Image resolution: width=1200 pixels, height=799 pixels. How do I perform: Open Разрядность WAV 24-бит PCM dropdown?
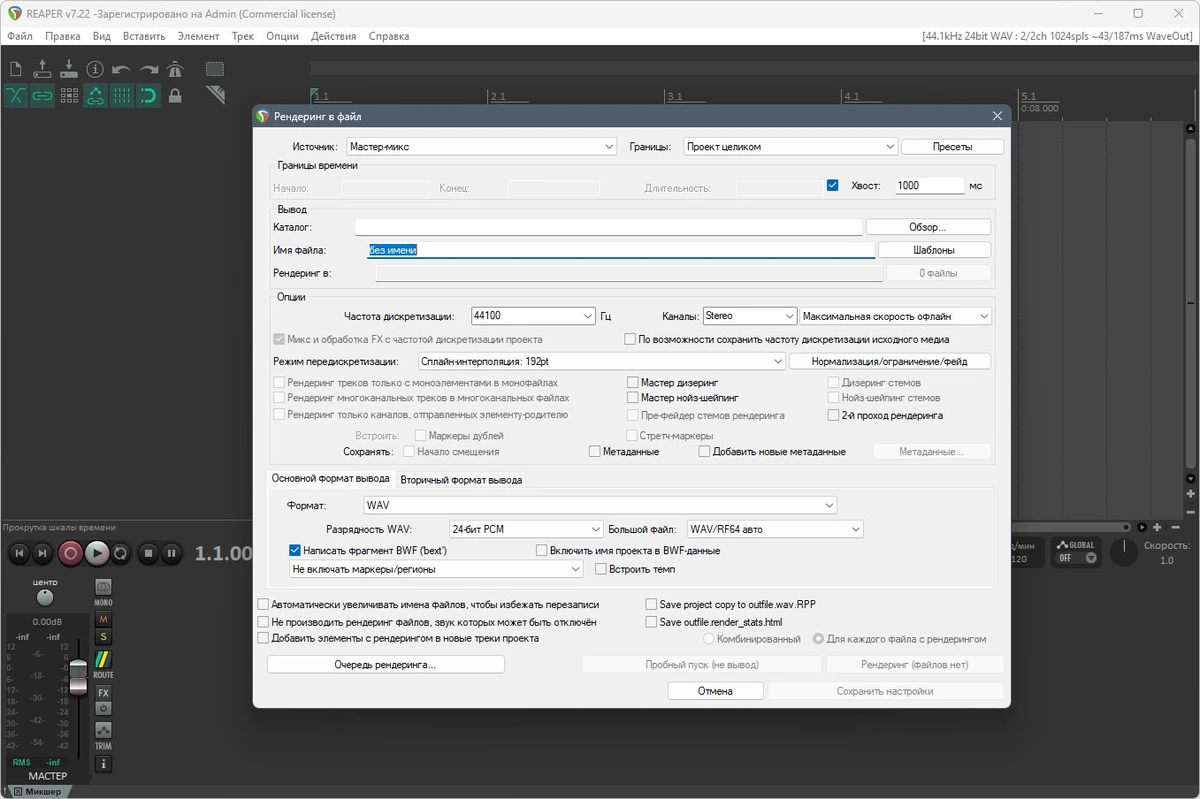tap(526, 529)
